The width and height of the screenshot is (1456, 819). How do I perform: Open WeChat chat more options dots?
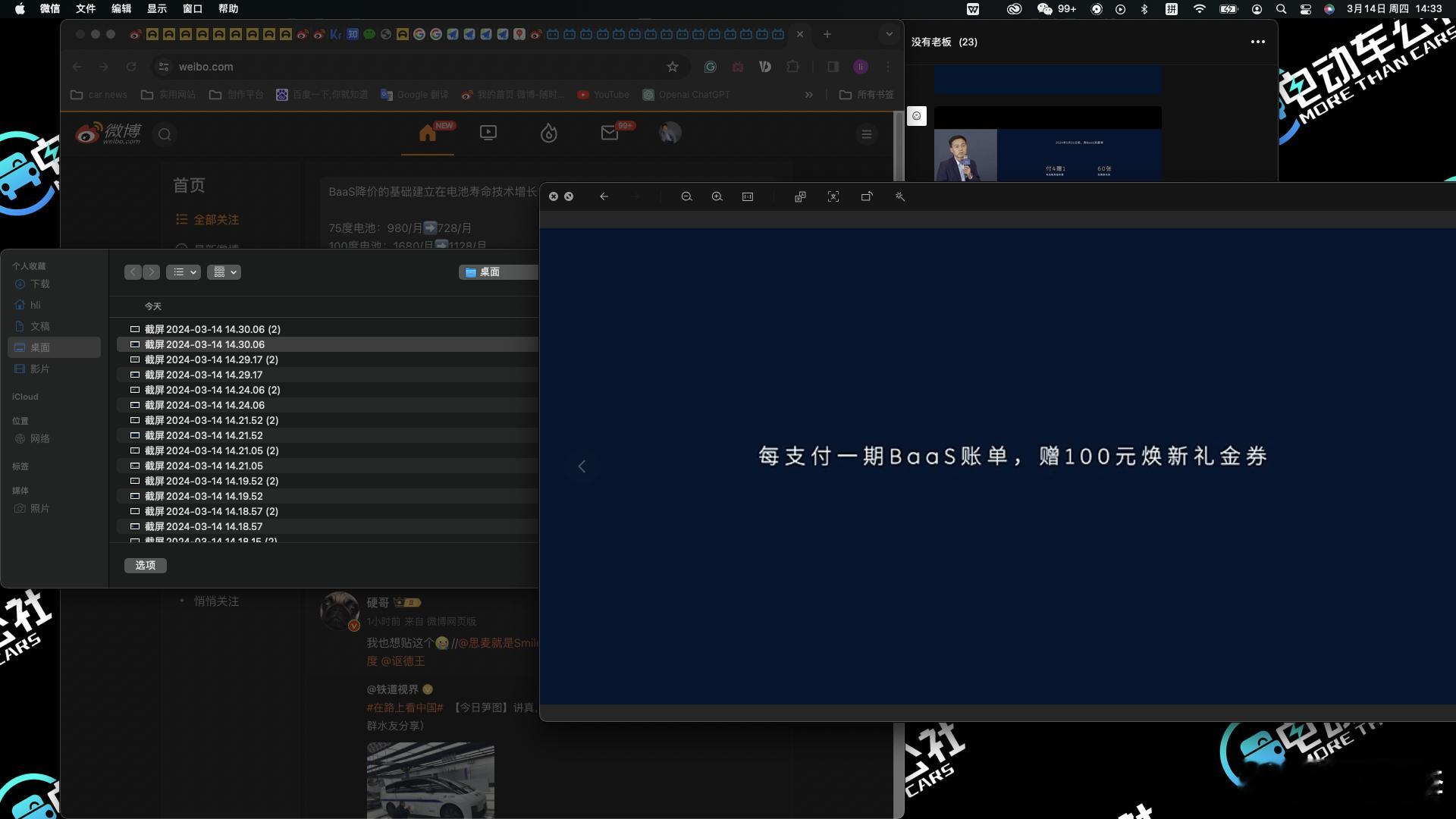click(1257, 42)
